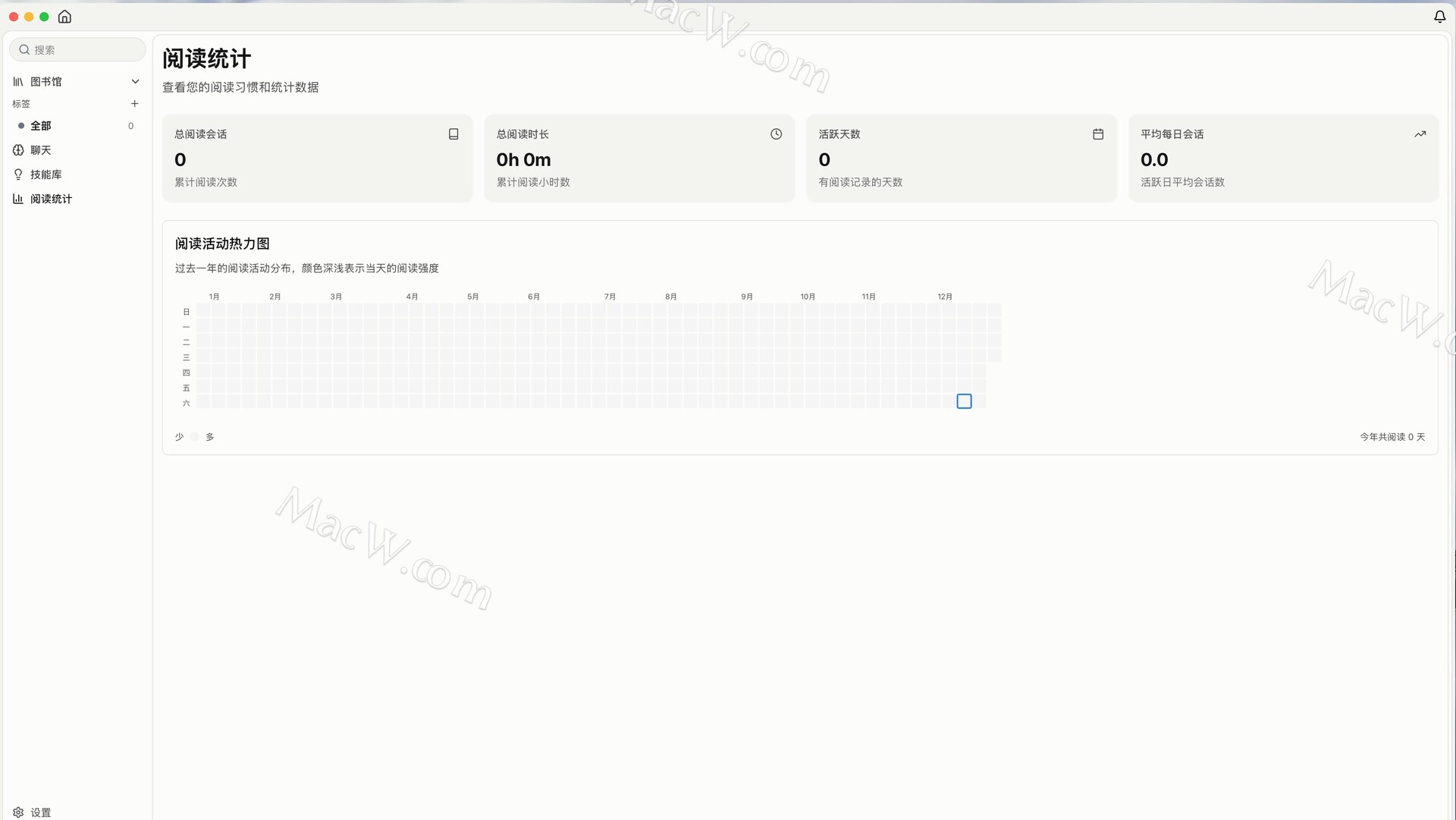Click the book icon on 总阅读会话 card
This screenshot has height=820, width=1456.
pos(453,134)
